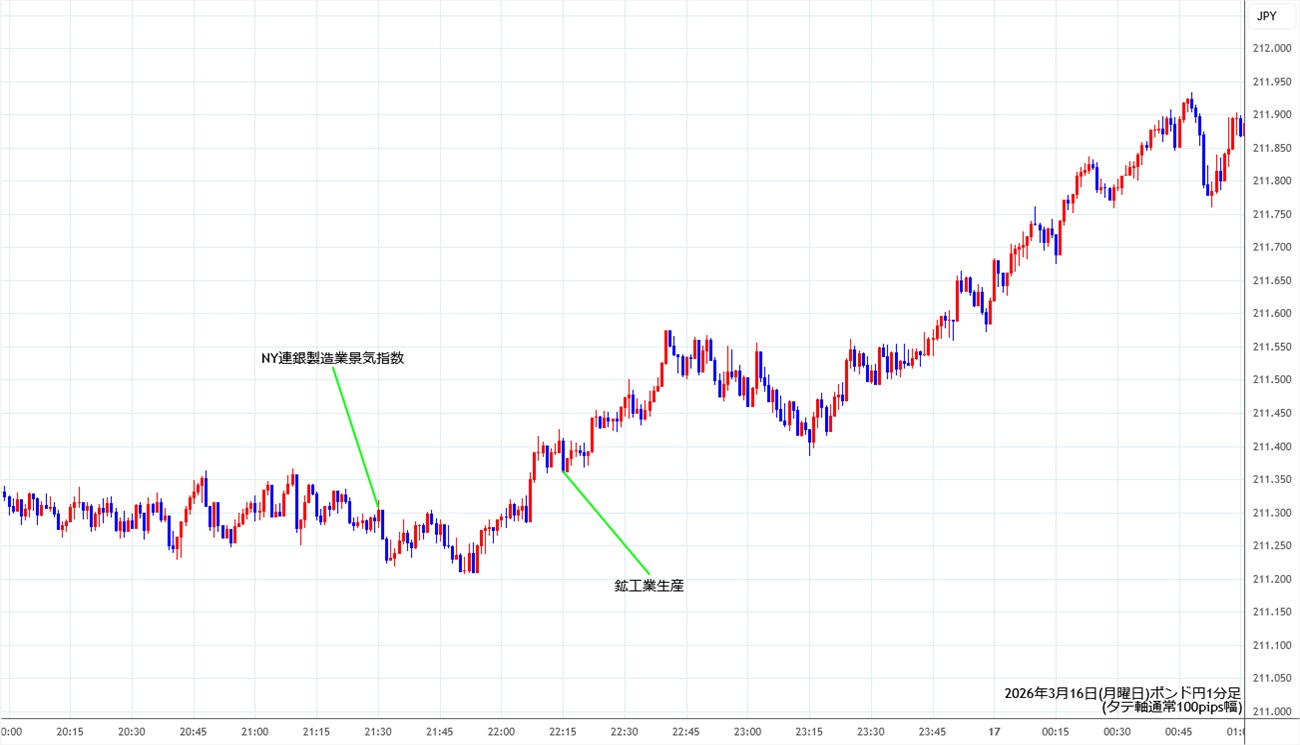
Task: Click the 212.000 price axis label
Action: (x=1270, y=49)
